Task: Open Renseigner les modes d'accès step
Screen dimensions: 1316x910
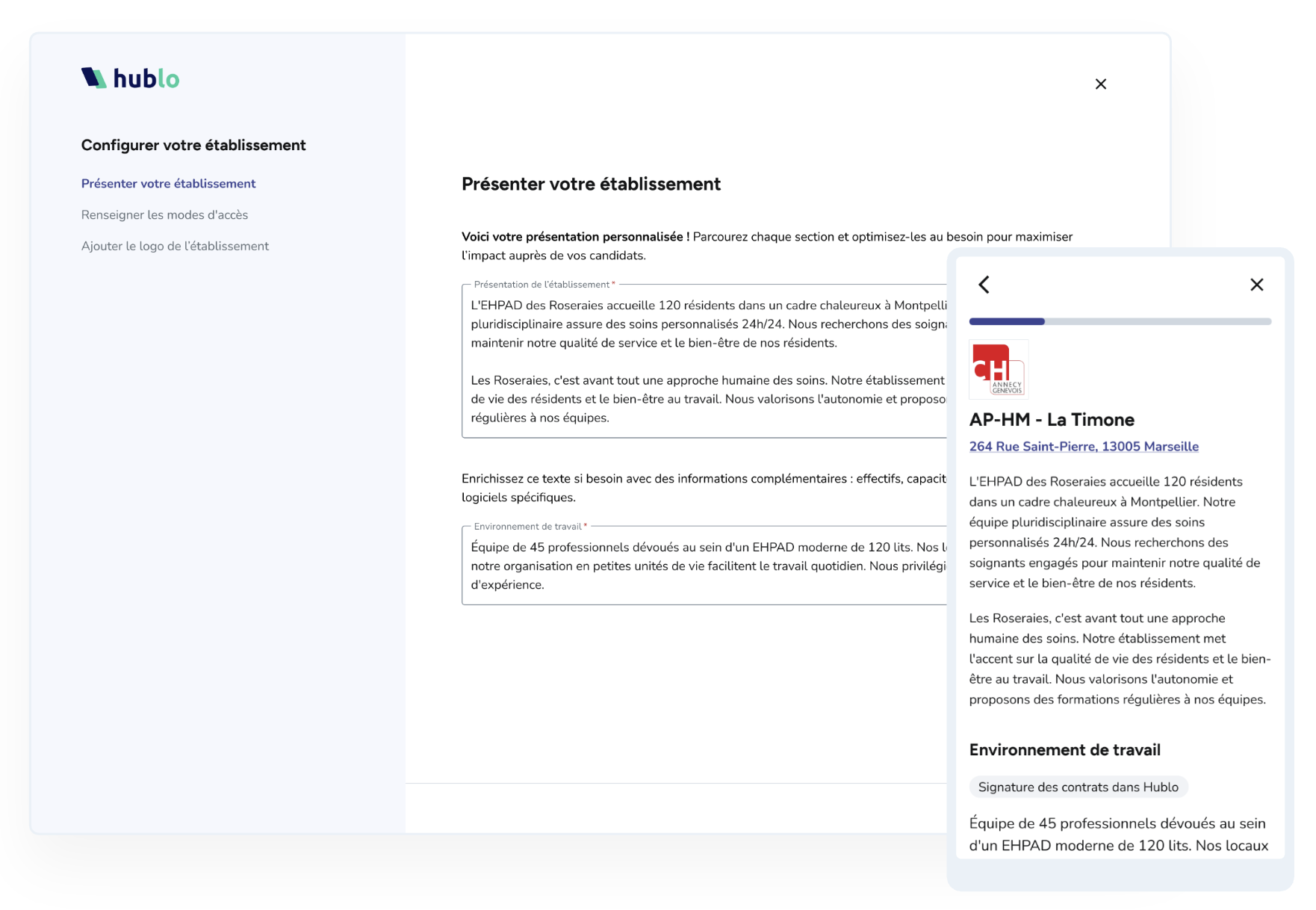Action: point(164,215)
